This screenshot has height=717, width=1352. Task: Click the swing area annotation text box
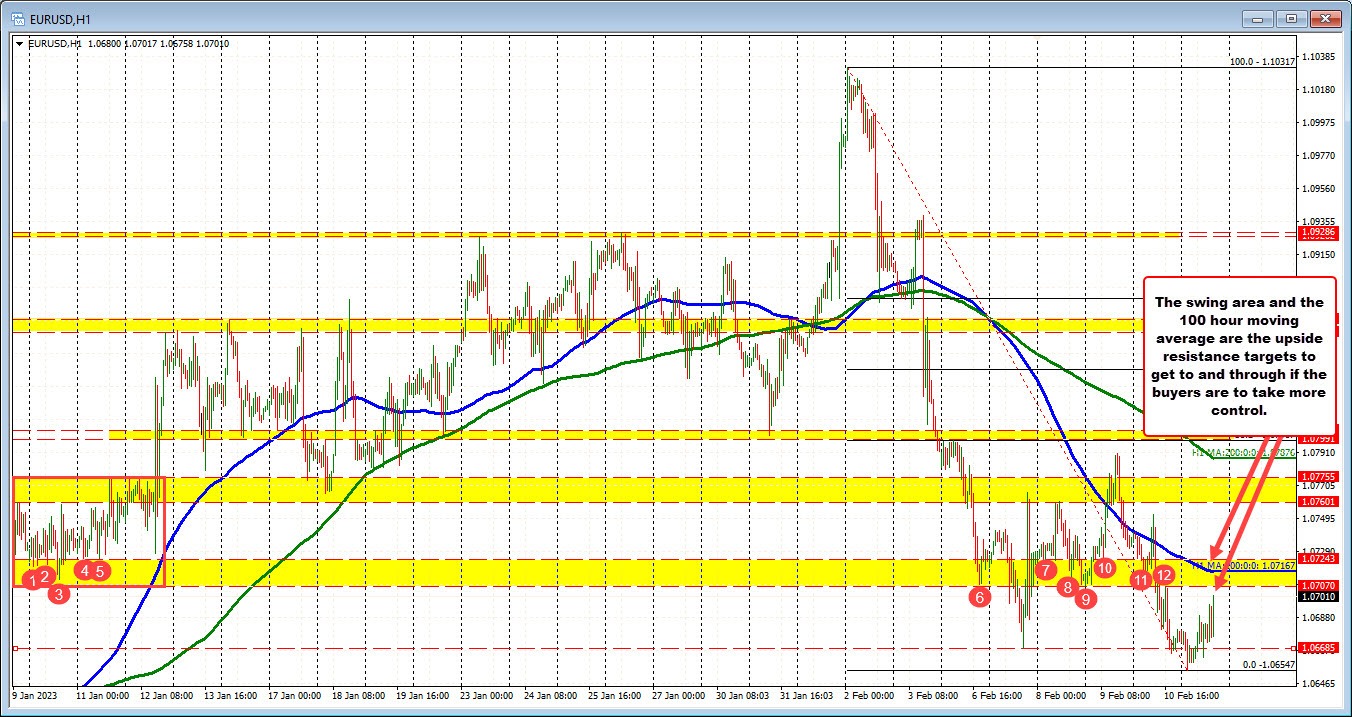(1239, 356)
